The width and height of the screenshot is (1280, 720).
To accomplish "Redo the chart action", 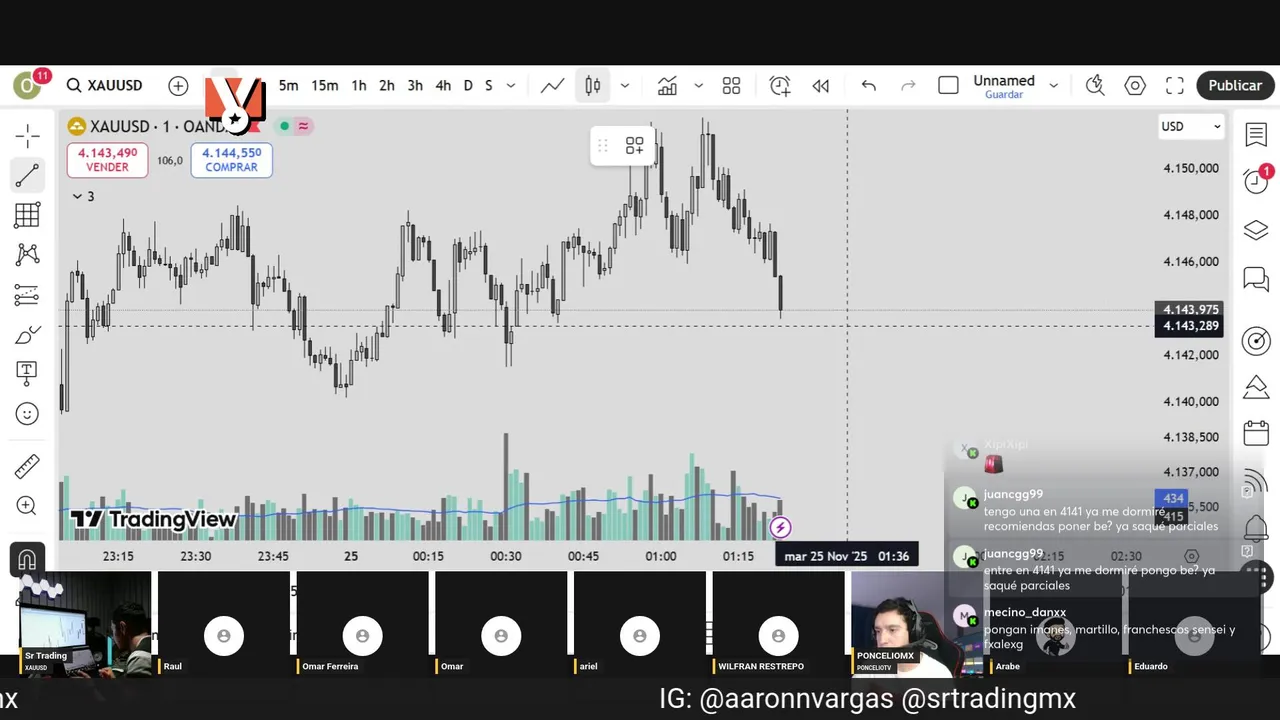I will (x=908, y=85).
